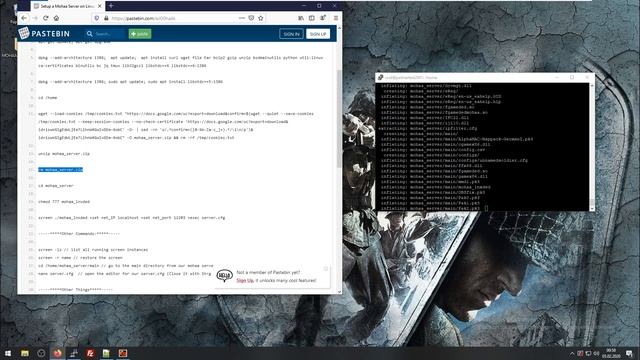
Task: Open the Firefox Library
Action: (301, 18)
